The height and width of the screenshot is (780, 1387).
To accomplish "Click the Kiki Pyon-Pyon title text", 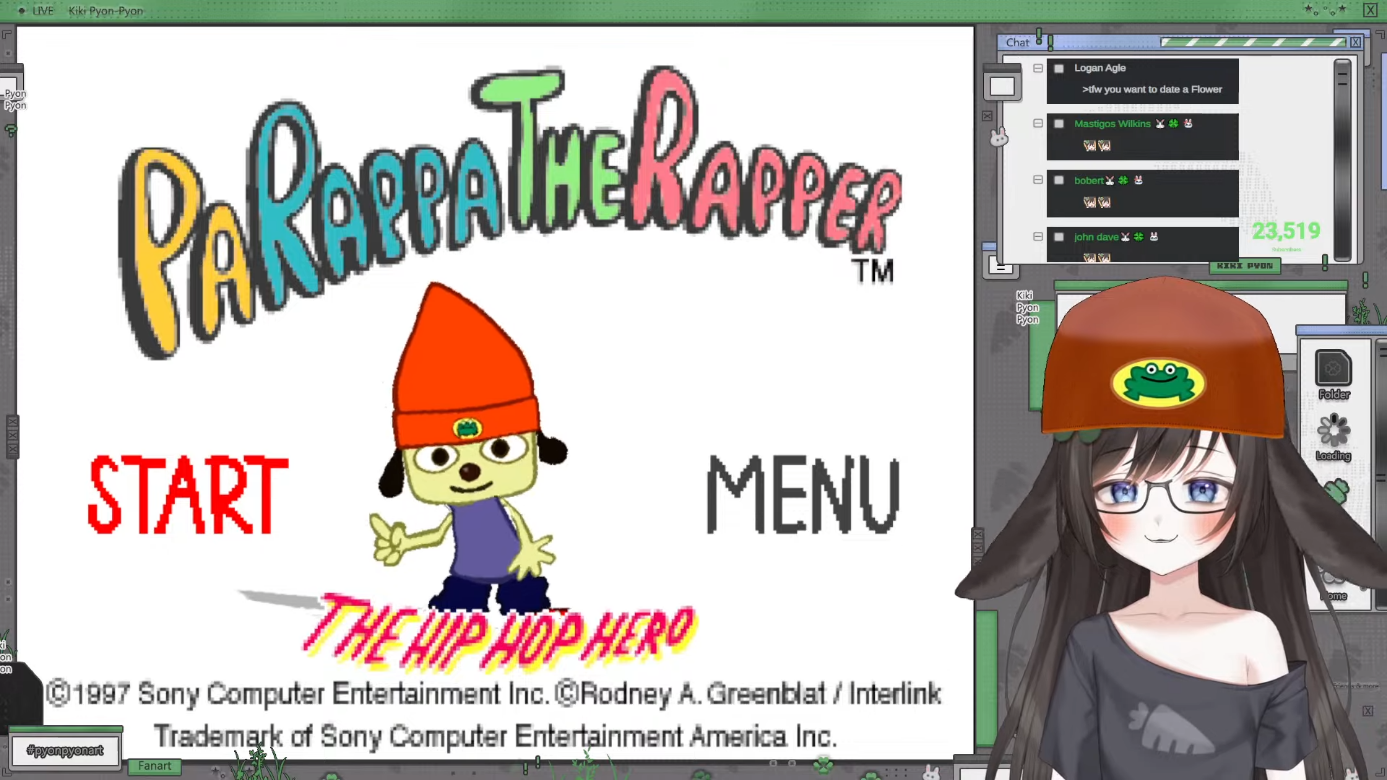I will (x=105, y=11).
